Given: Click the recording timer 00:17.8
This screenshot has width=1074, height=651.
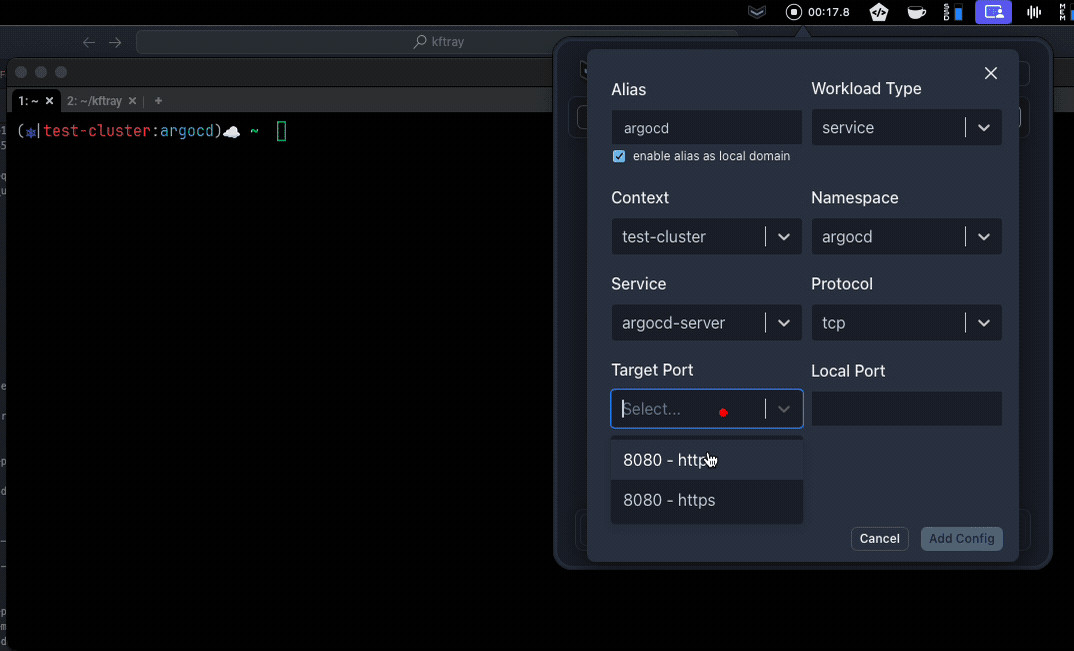Looking at the screenshot, I should (x=828, y=12).
